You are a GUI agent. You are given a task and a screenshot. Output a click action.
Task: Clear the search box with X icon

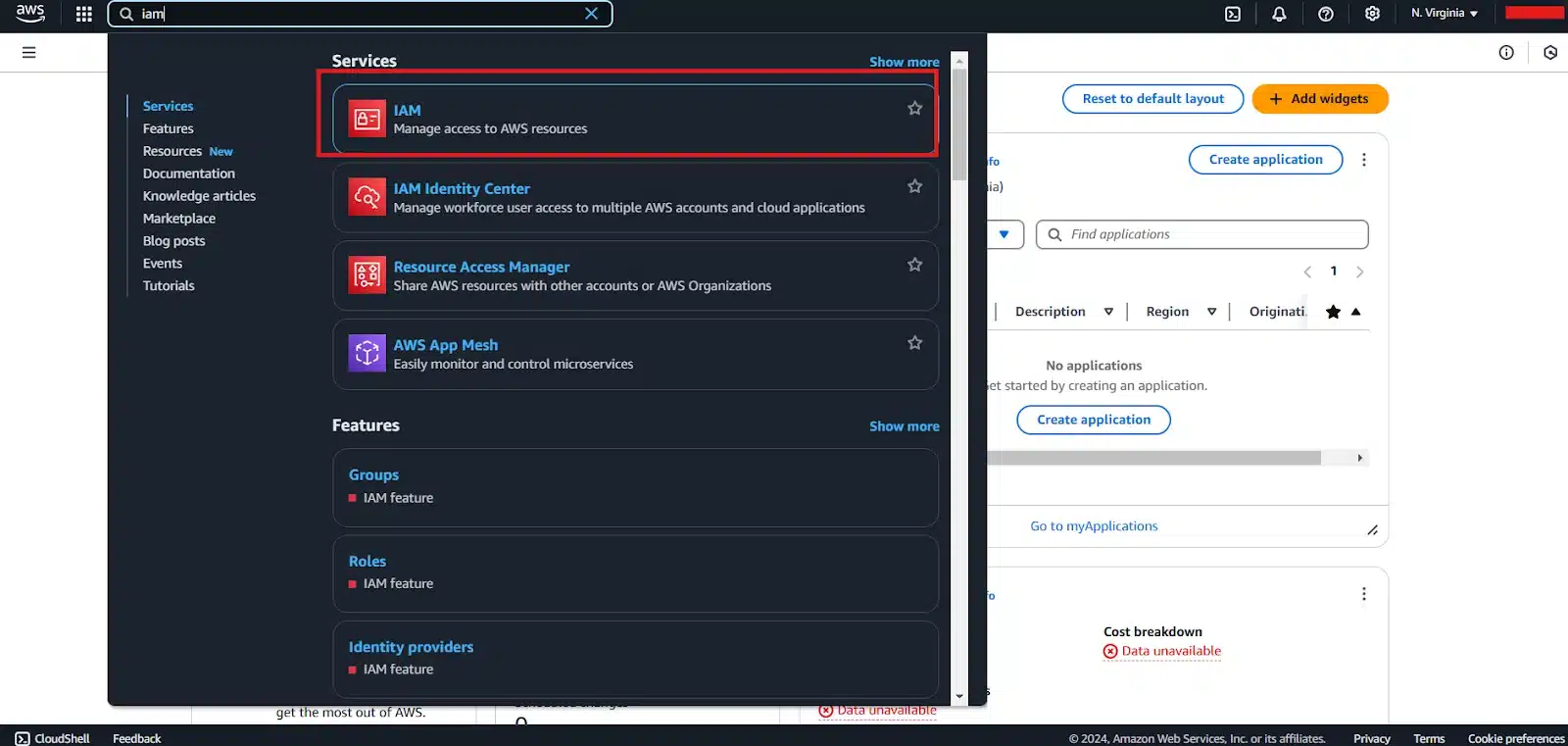point(591,14)
